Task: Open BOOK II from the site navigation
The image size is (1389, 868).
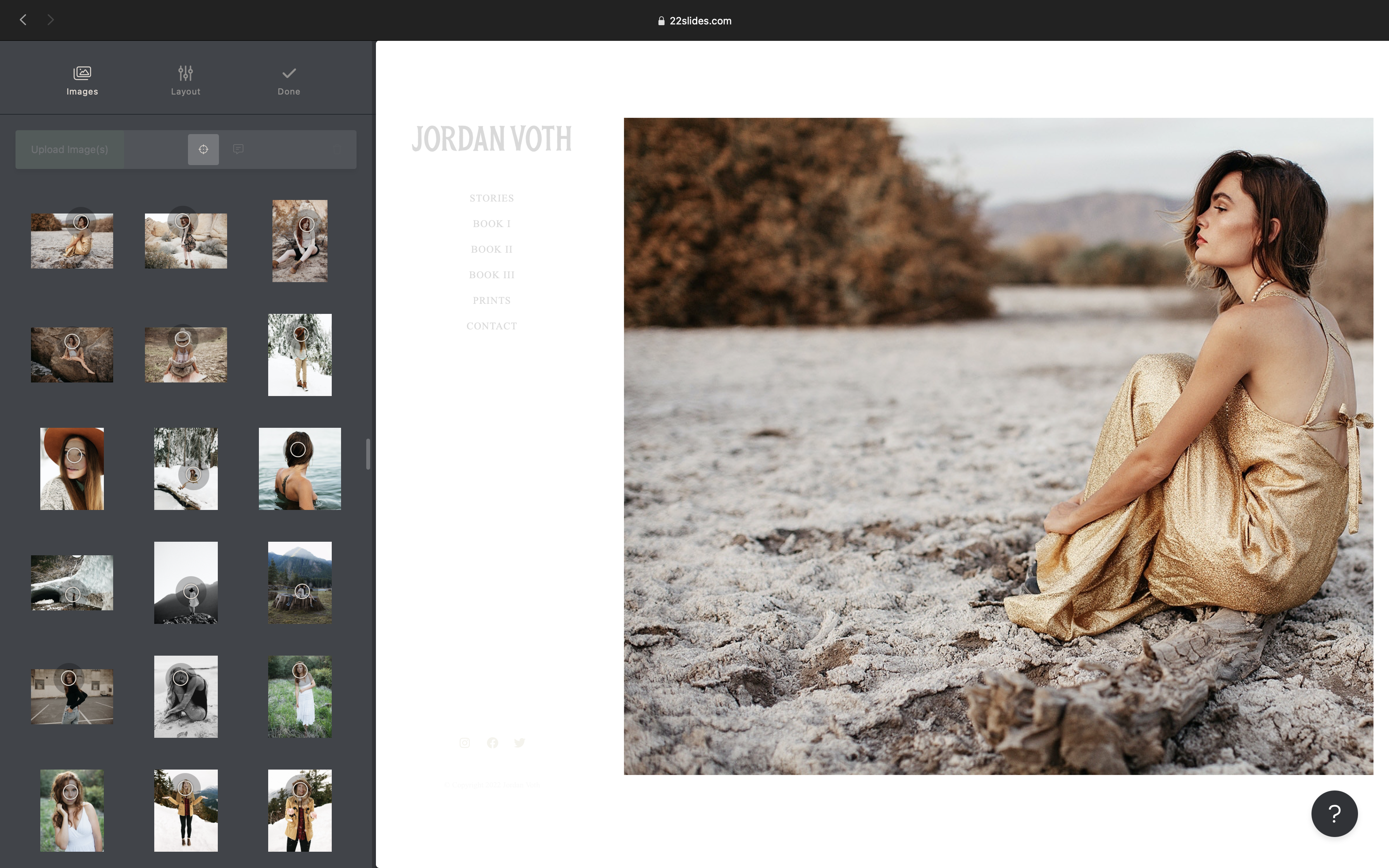Action: (491, 248)
